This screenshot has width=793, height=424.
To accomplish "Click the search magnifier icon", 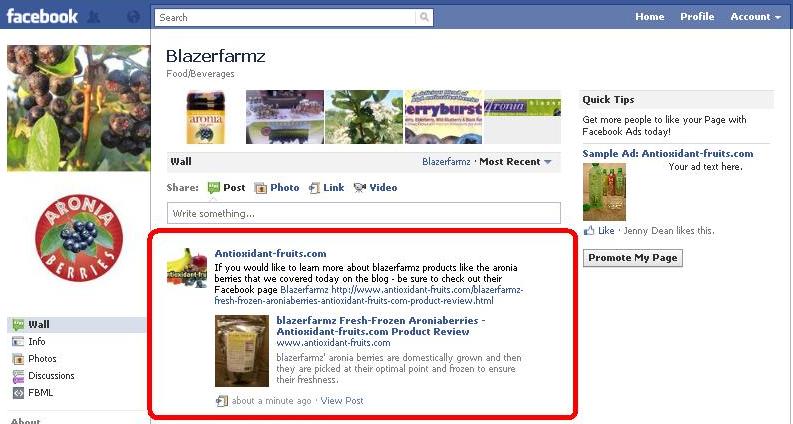I will (424, 17).
